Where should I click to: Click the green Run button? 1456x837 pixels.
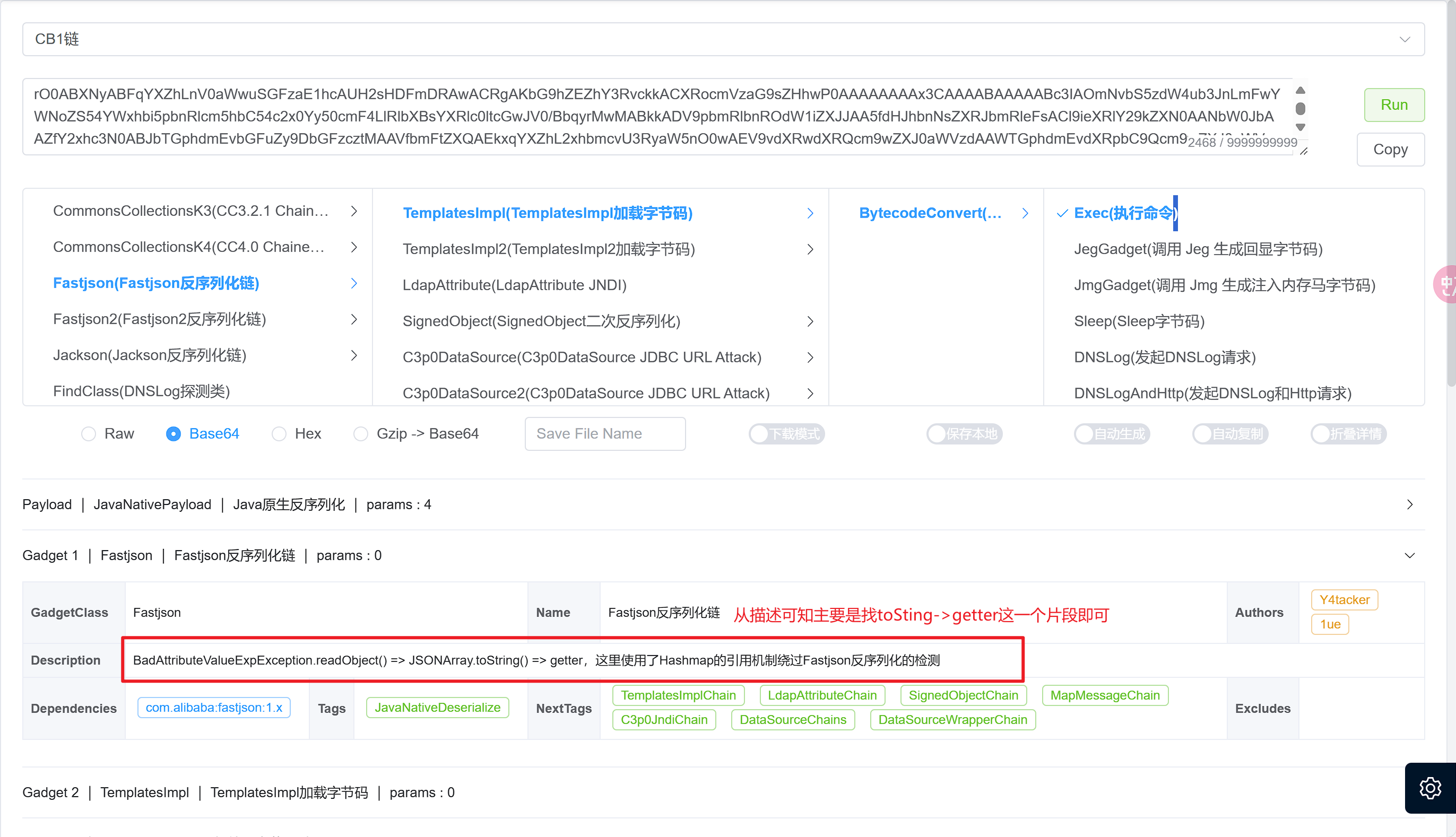[1394, 104]
